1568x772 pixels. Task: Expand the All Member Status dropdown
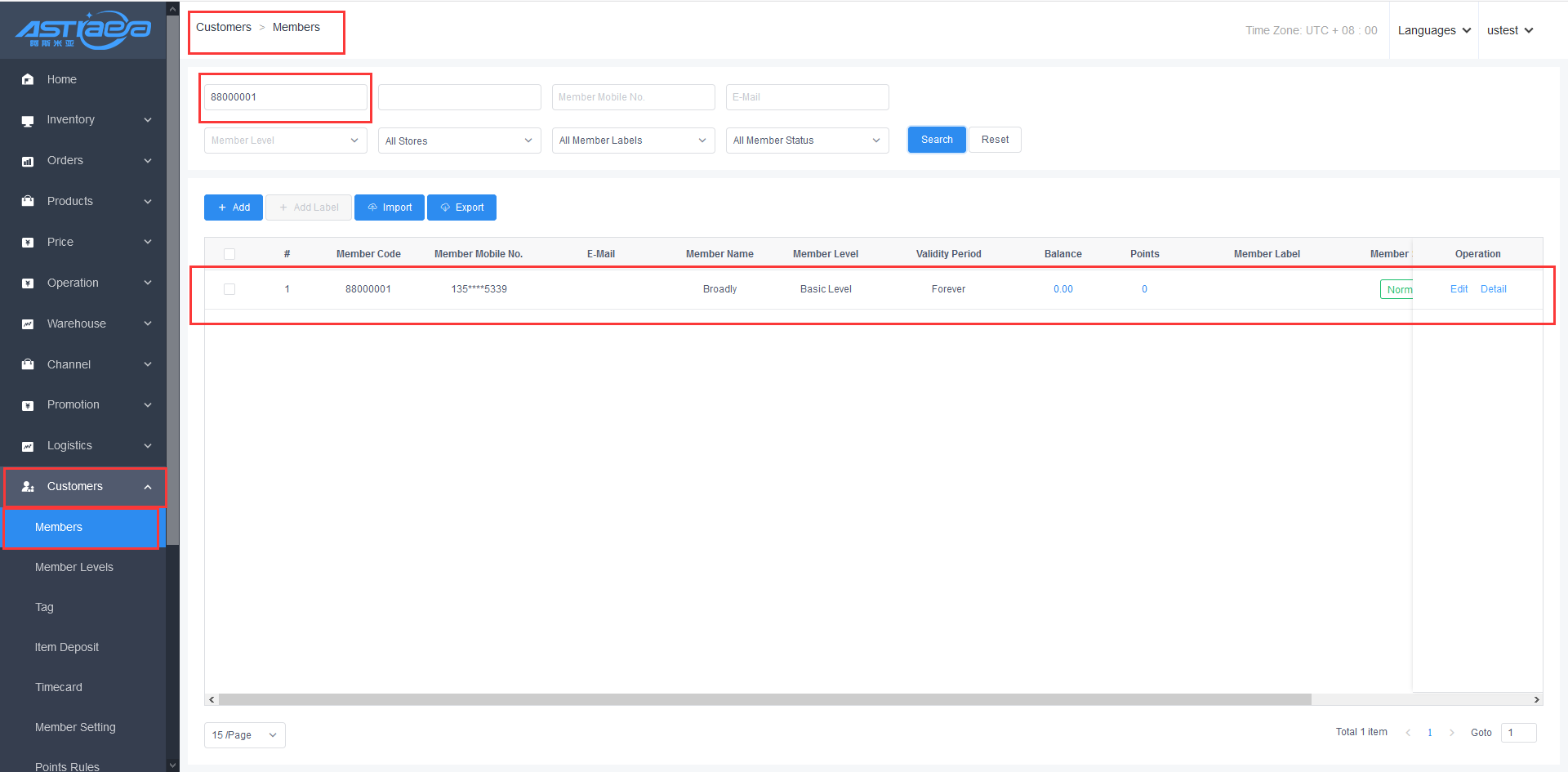coord(806,141)
